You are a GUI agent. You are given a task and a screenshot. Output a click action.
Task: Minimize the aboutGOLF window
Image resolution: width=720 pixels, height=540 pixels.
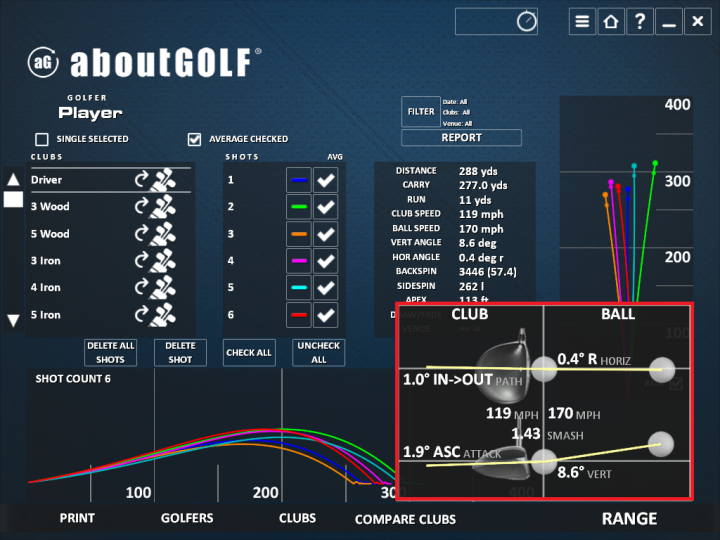tap(669, 22)
